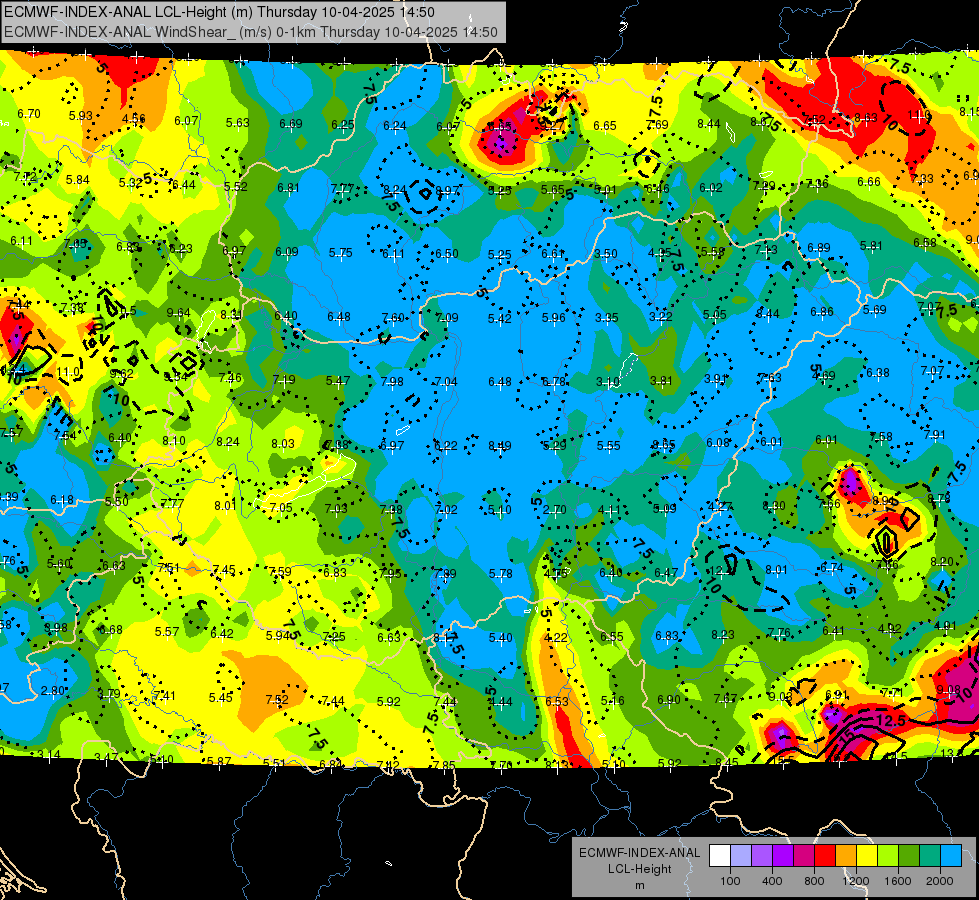Click the wind shear value '4.22'
This screenshot has height=900, width=979.
click(556, 638)
